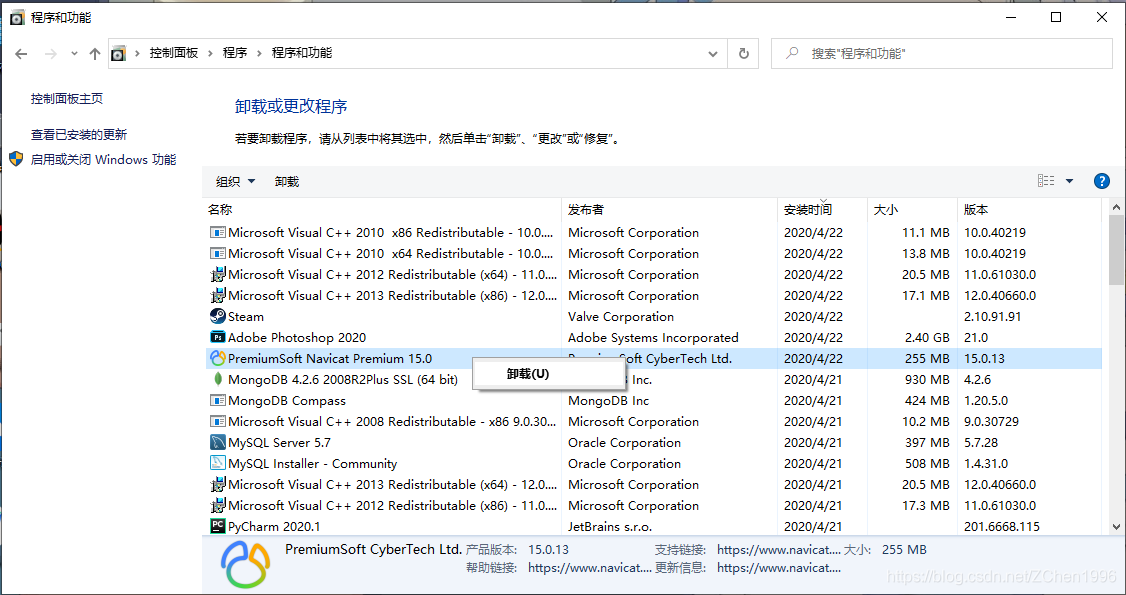
Task: Click the 卸载 toolbar button
Action: (287, 182)
